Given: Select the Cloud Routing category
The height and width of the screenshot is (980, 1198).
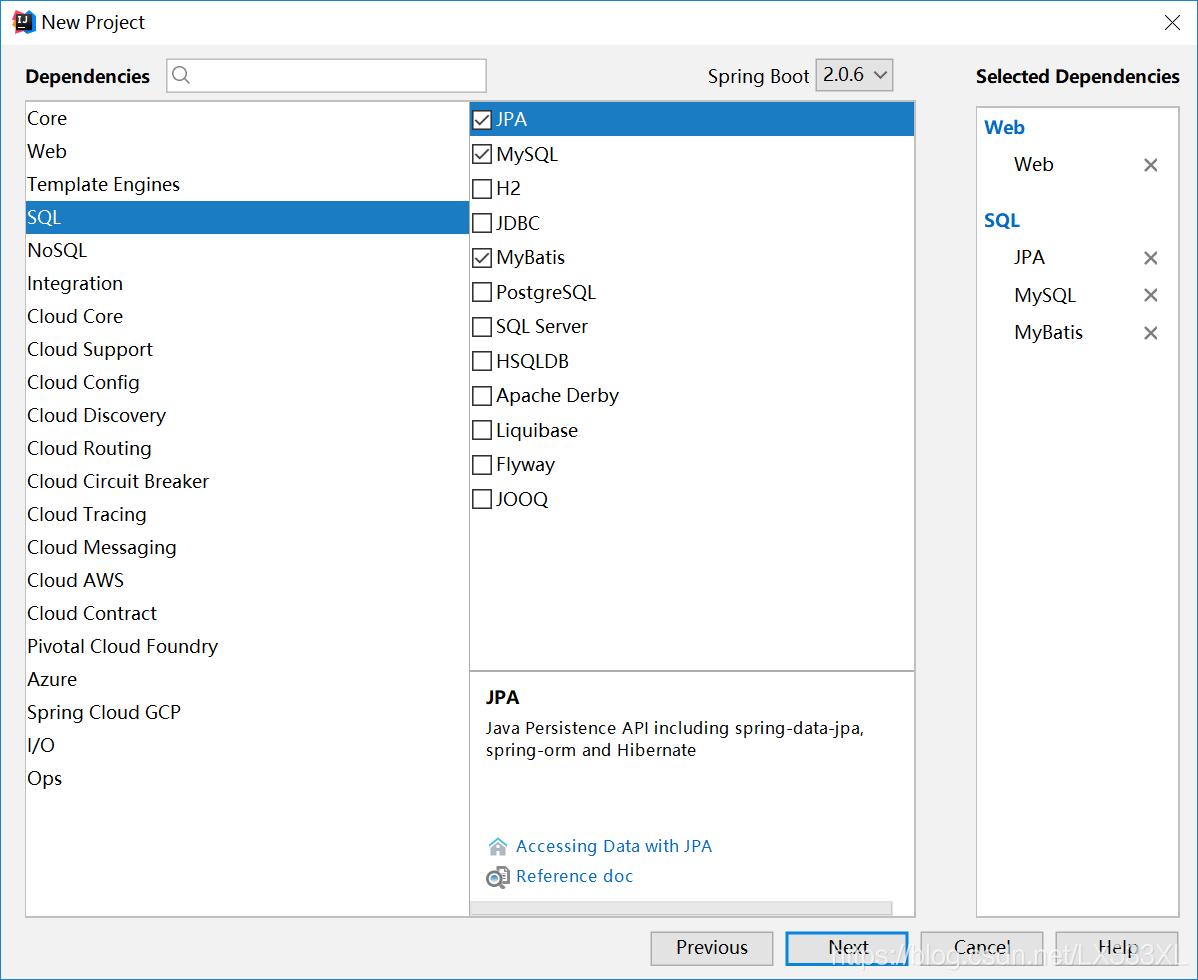Looking at the screenshot, I should coord(247,448).
